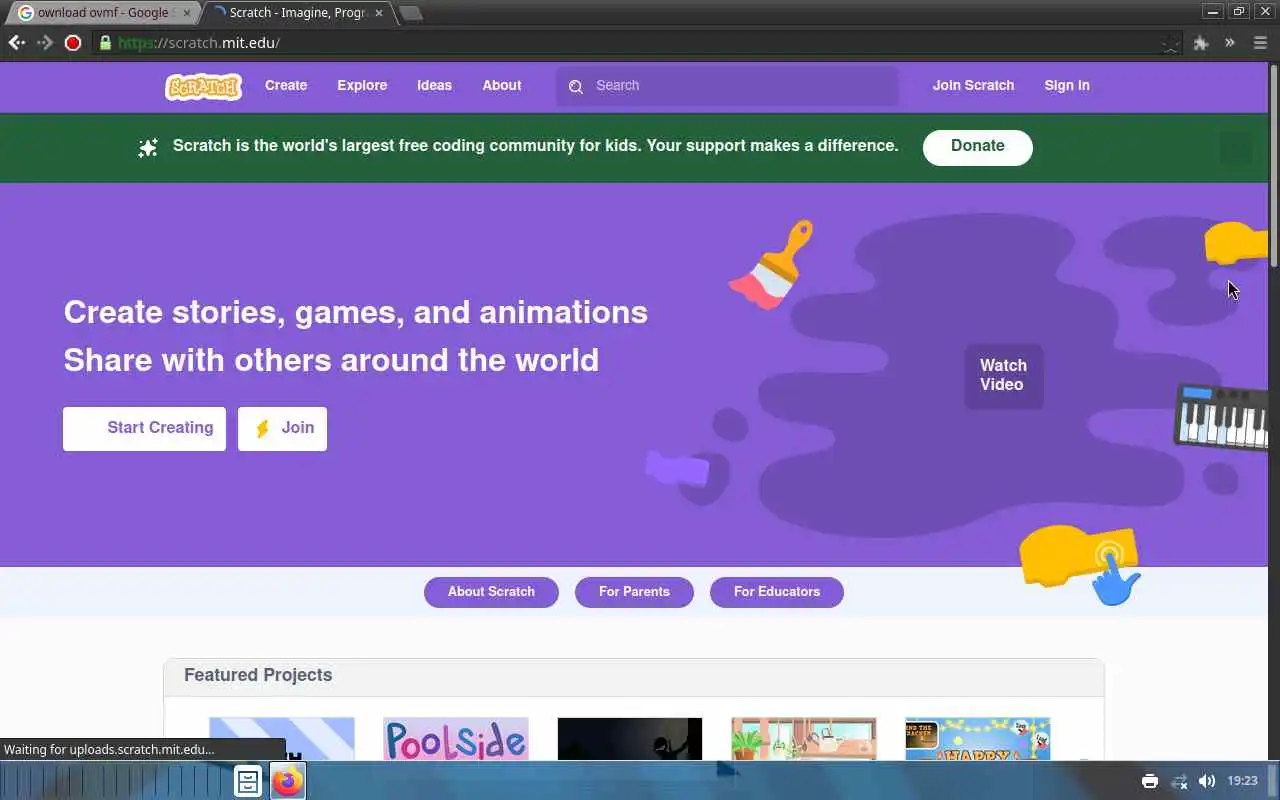Open the extensions puzzle icon

[1201, 43]
